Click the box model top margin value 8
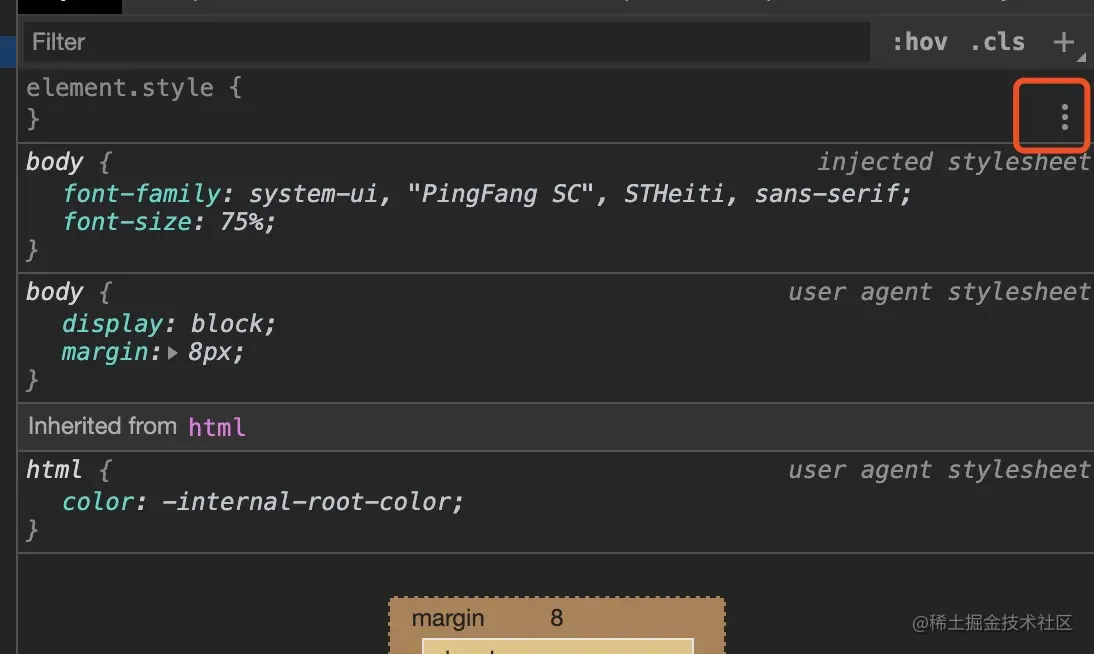This screenshot has width=1094, height=654. pyautogui.click(x=556, y=618)
